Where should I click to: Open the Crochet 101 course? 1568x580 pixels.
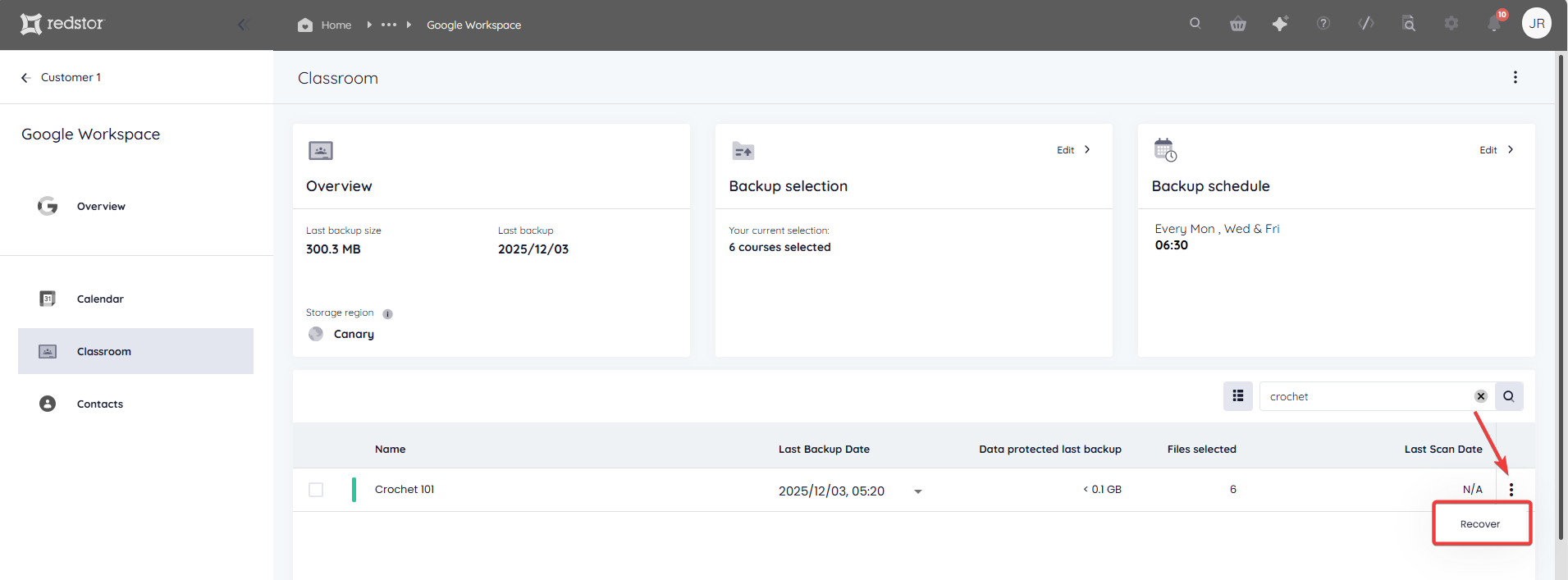[x=405, y=490]
